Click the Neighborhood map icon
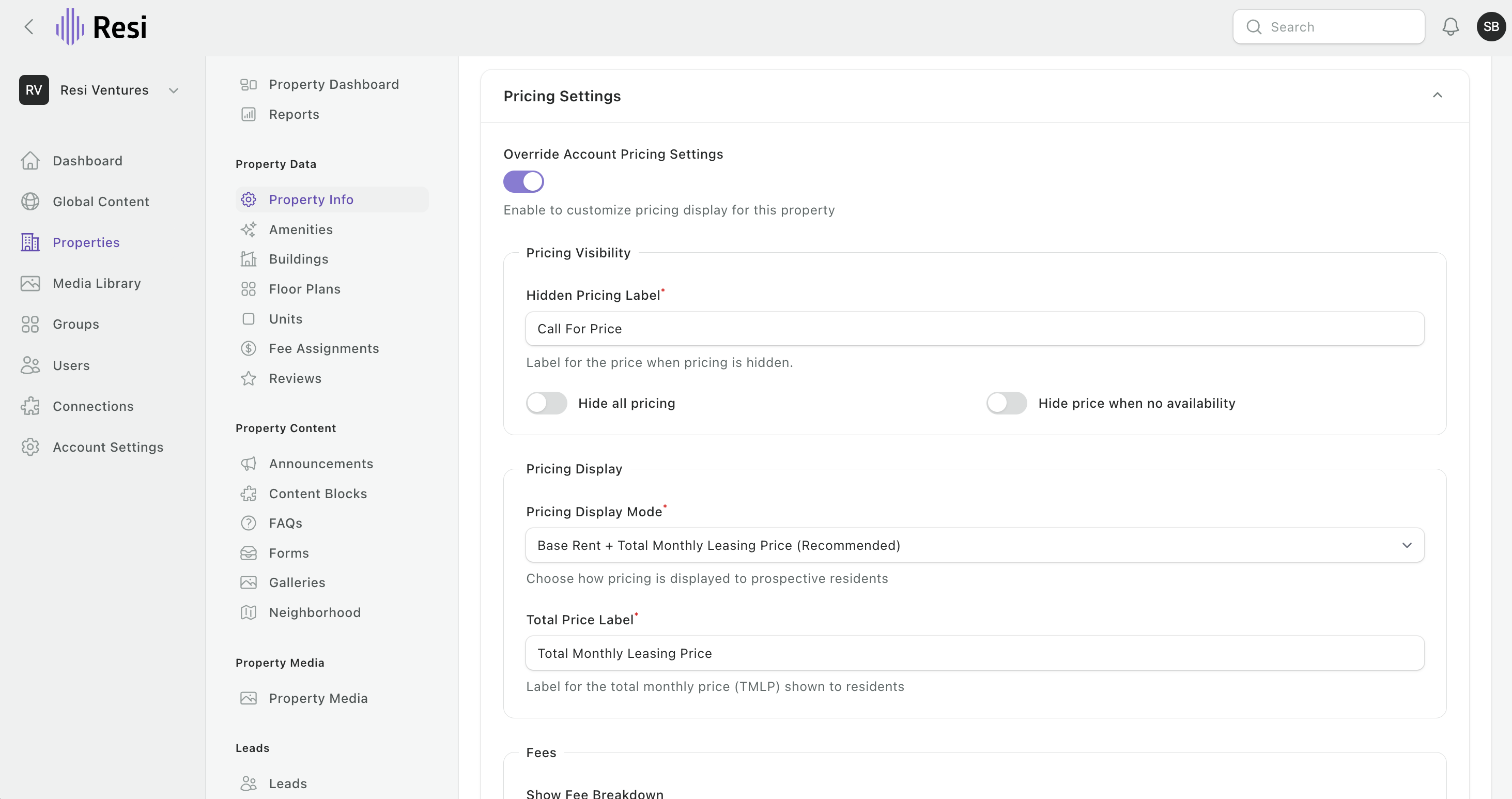Image resolution: width=1512 pixels, height=799 pixels. click(x=248, y=612)
